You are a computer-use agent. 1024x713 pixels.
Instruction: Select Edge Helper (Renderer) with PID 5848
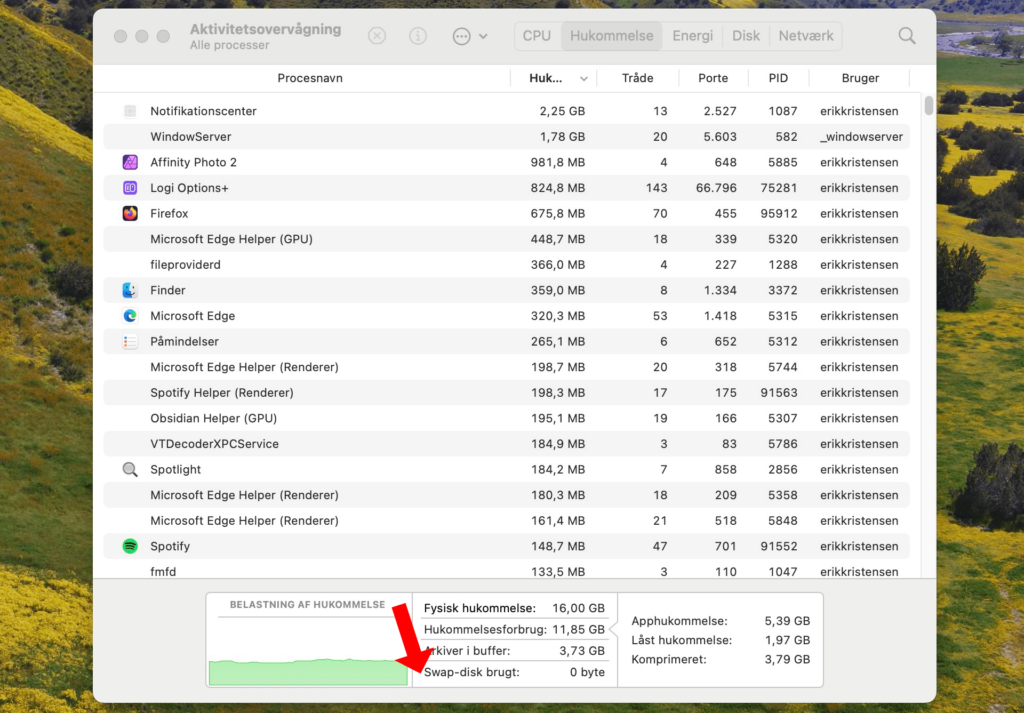point(506,520)
